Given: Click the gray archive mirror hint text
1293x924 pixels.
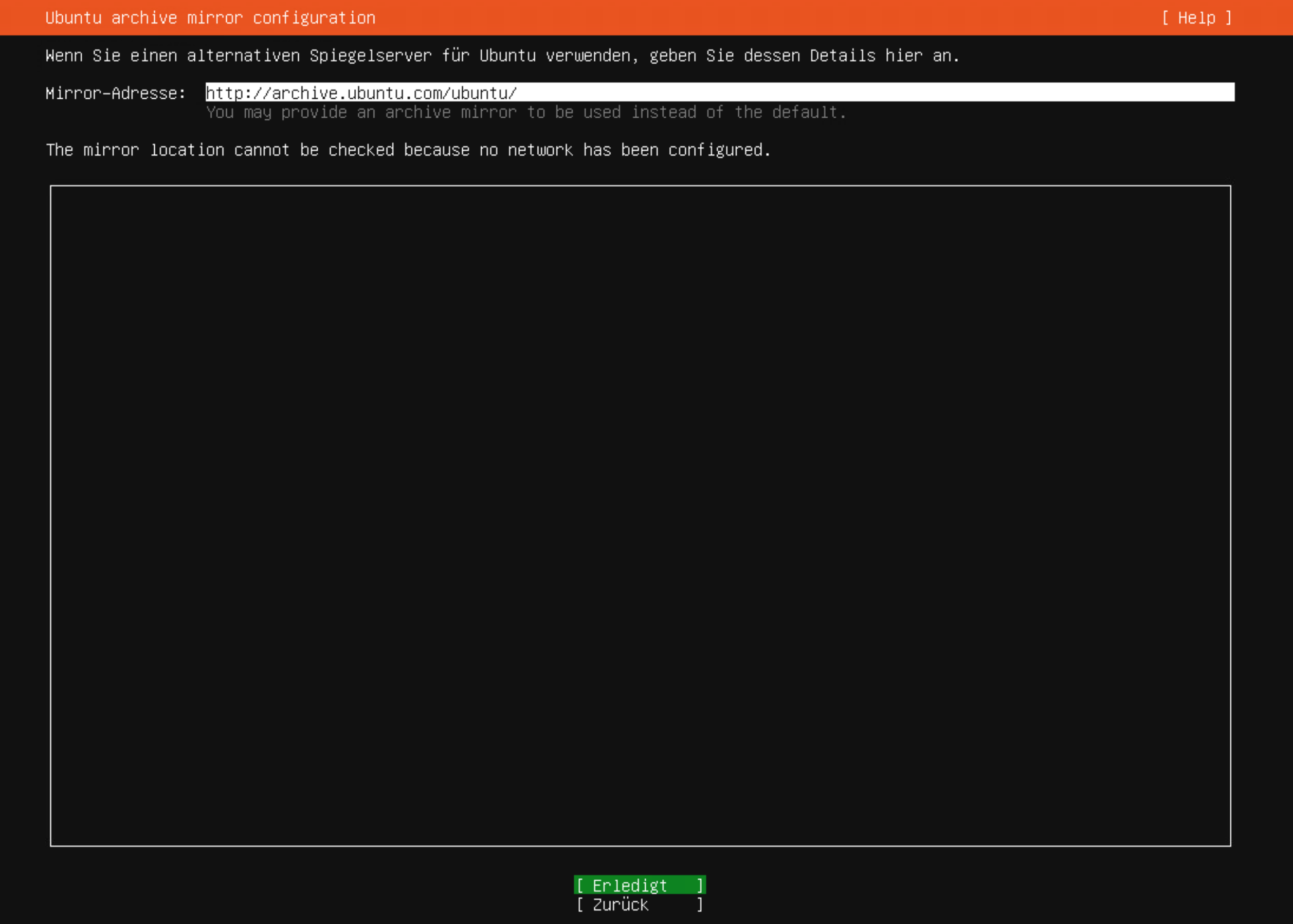Looking at the screenshot, I should pos(525,112).
